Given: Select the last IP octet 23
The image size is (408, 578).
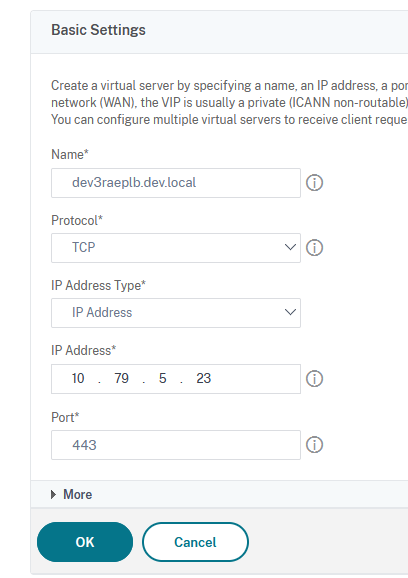Looking at the screenshot, I should 203,379.
